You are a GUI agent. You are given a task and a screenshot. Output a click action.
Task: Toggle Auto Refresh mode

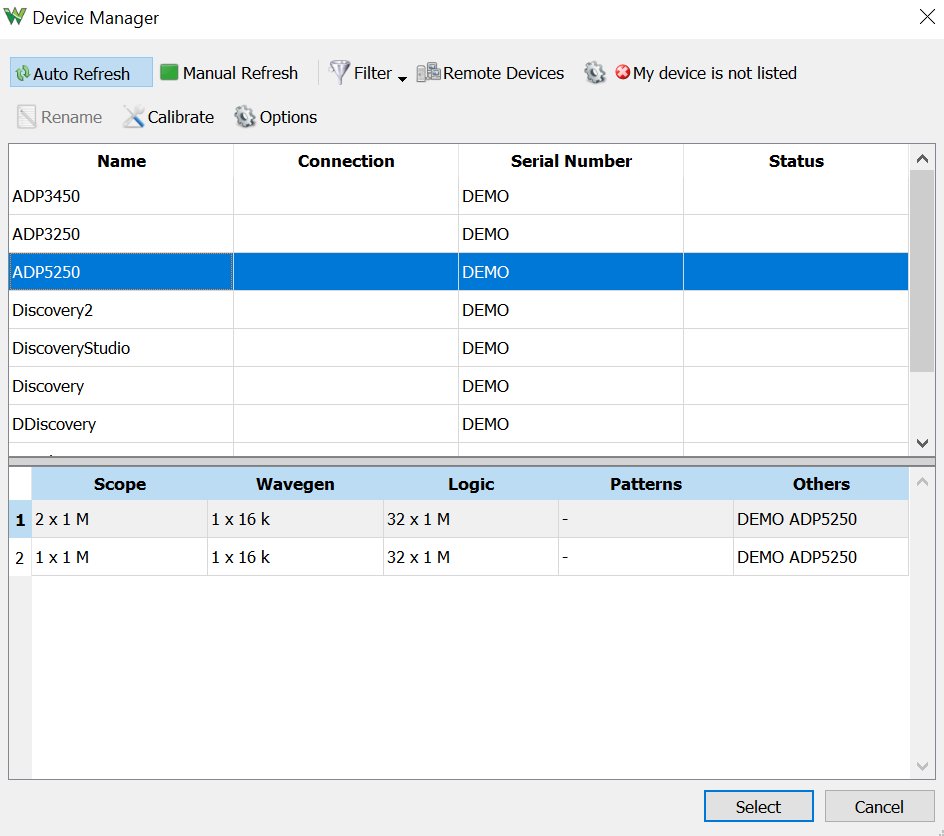(81, 73)
